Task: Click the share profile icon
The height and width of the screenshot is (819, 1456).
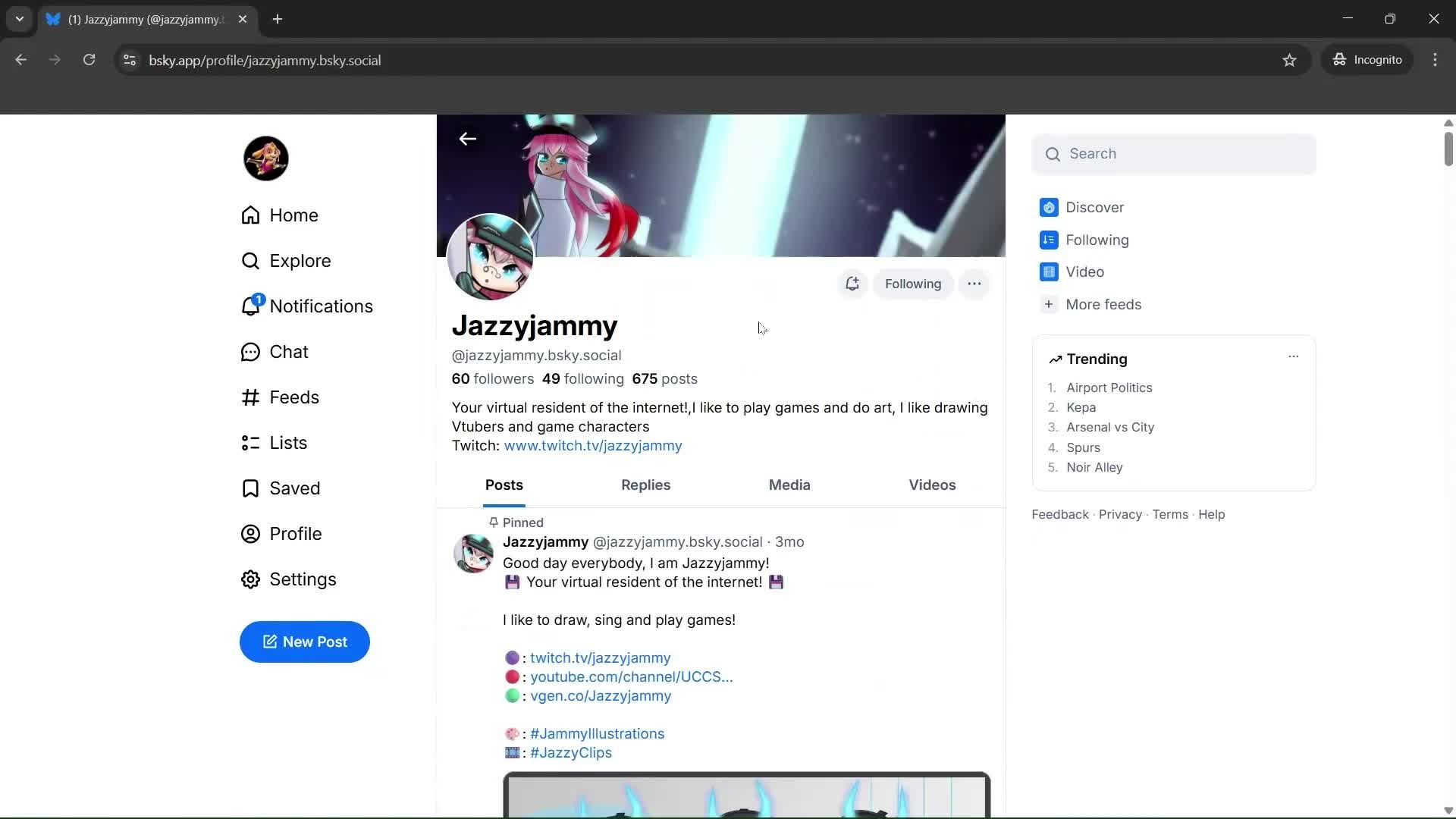Action: tap(852, 283)
